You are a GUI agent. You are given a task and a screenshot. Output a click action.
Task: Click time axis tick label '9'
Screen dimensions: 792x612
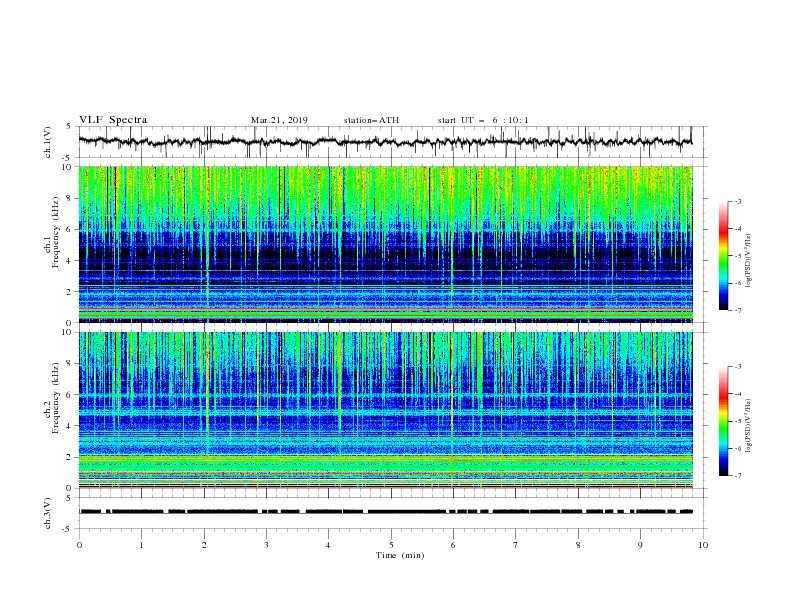click(x=640, y=545)
